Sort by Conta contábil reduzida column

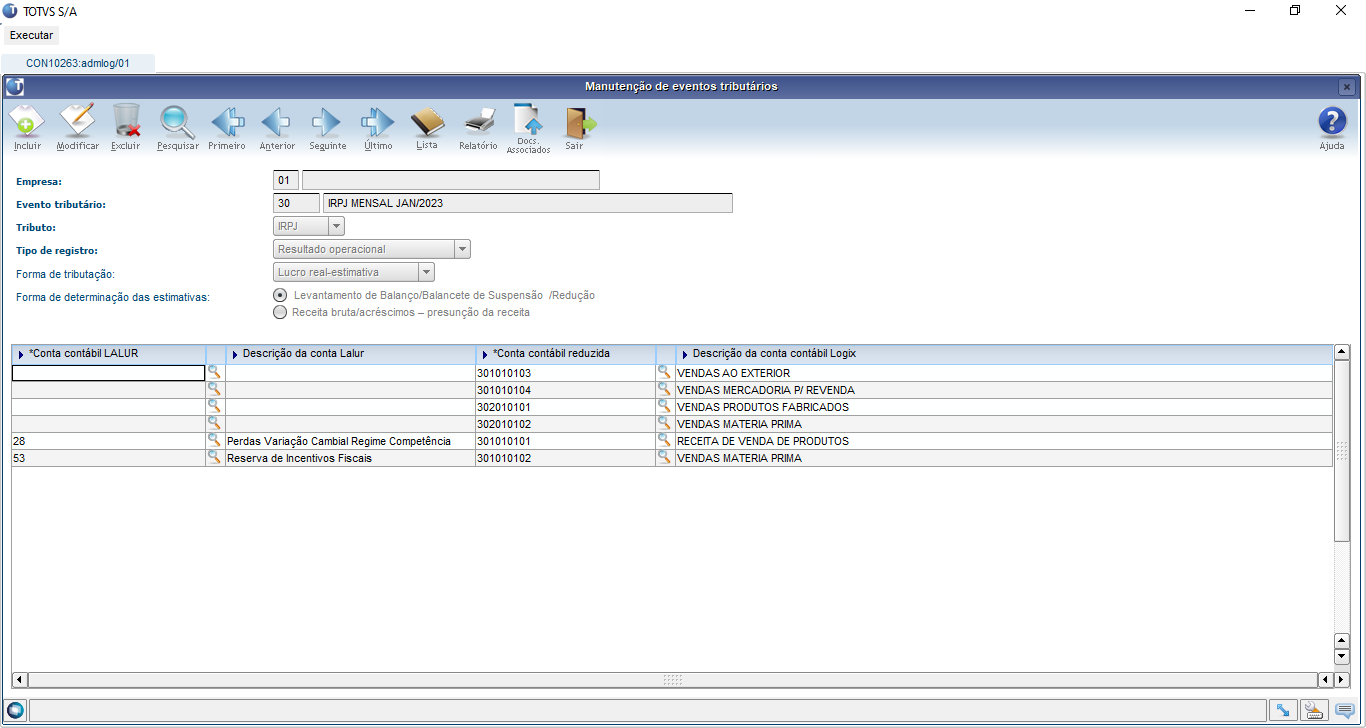click(x=566, y=354)
